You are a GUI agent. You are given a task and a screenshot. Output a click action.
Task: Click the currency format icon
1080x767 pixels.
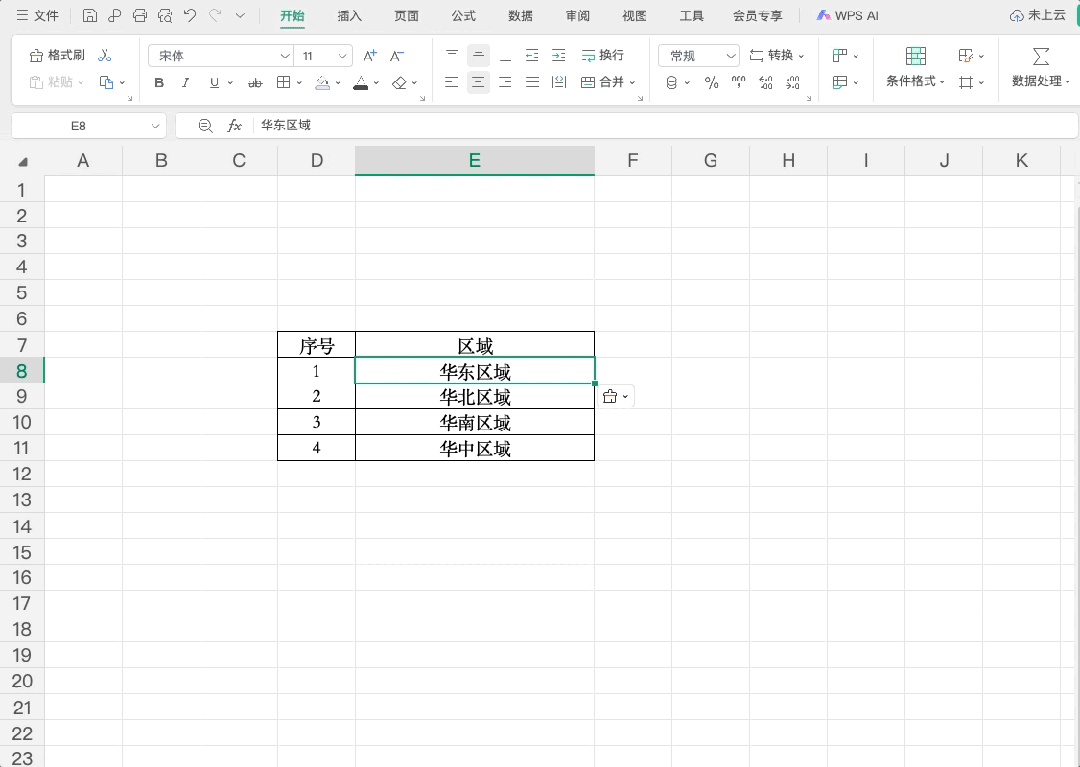[x=672, y=83]
